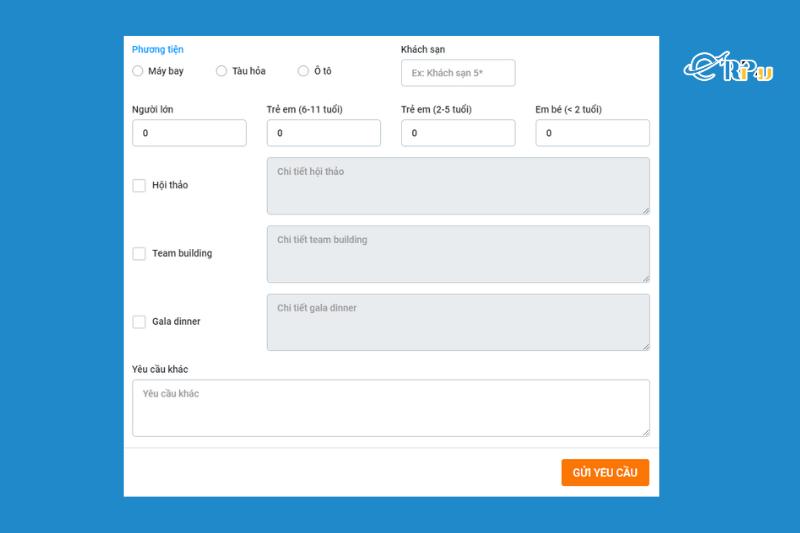Click resize handle of hội thảo textarea
The image size is (800, 533).
click(645, 210)
